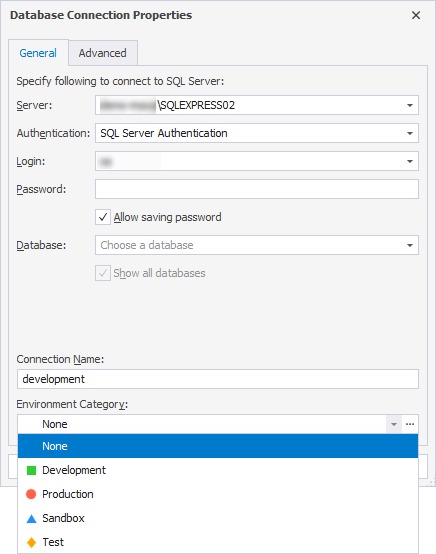436x554 pixels.
Task: Select the General tab
Action: click(38, 53)
